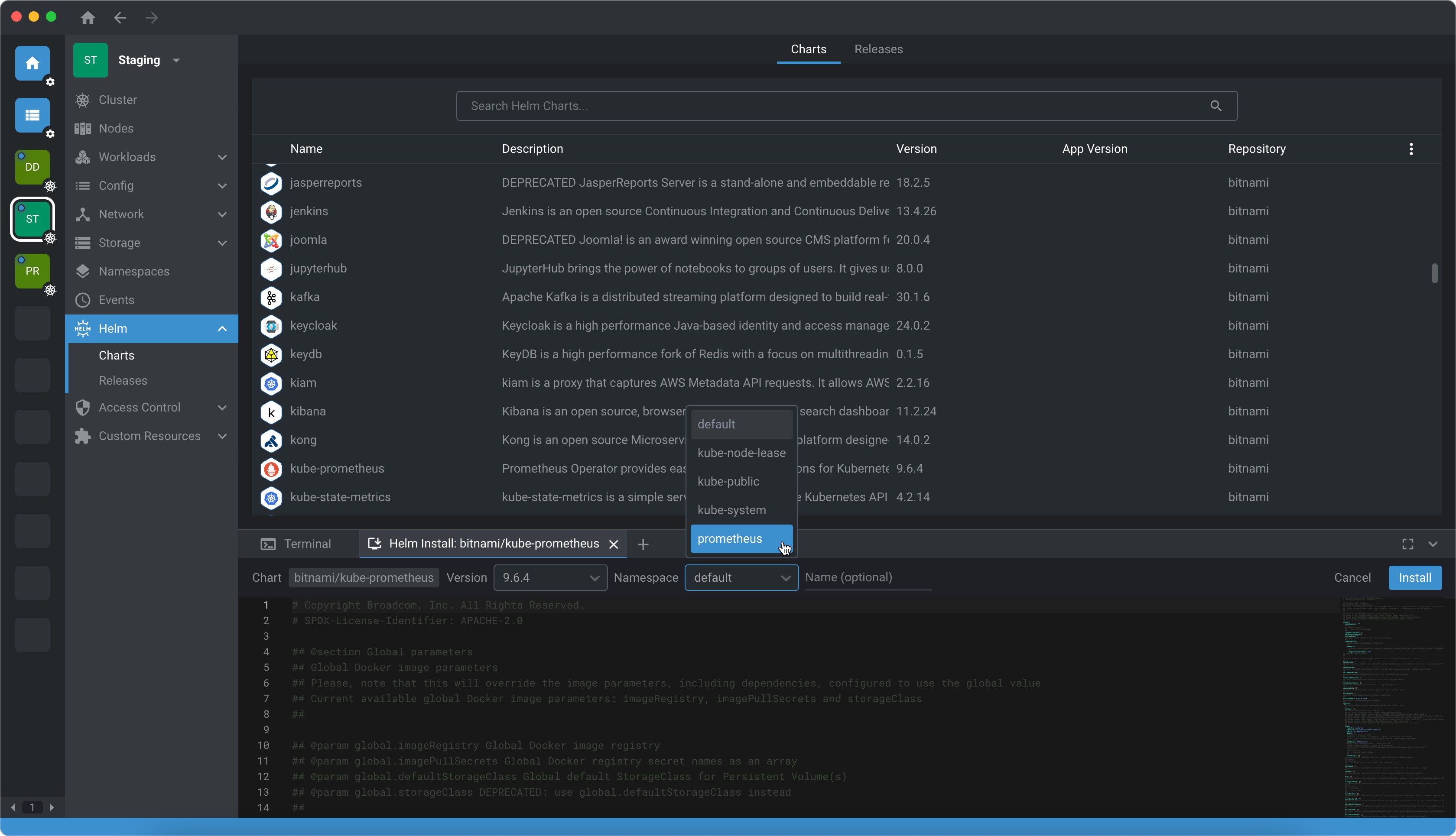Switch to the Releases tab

click(x=878, y=49)
